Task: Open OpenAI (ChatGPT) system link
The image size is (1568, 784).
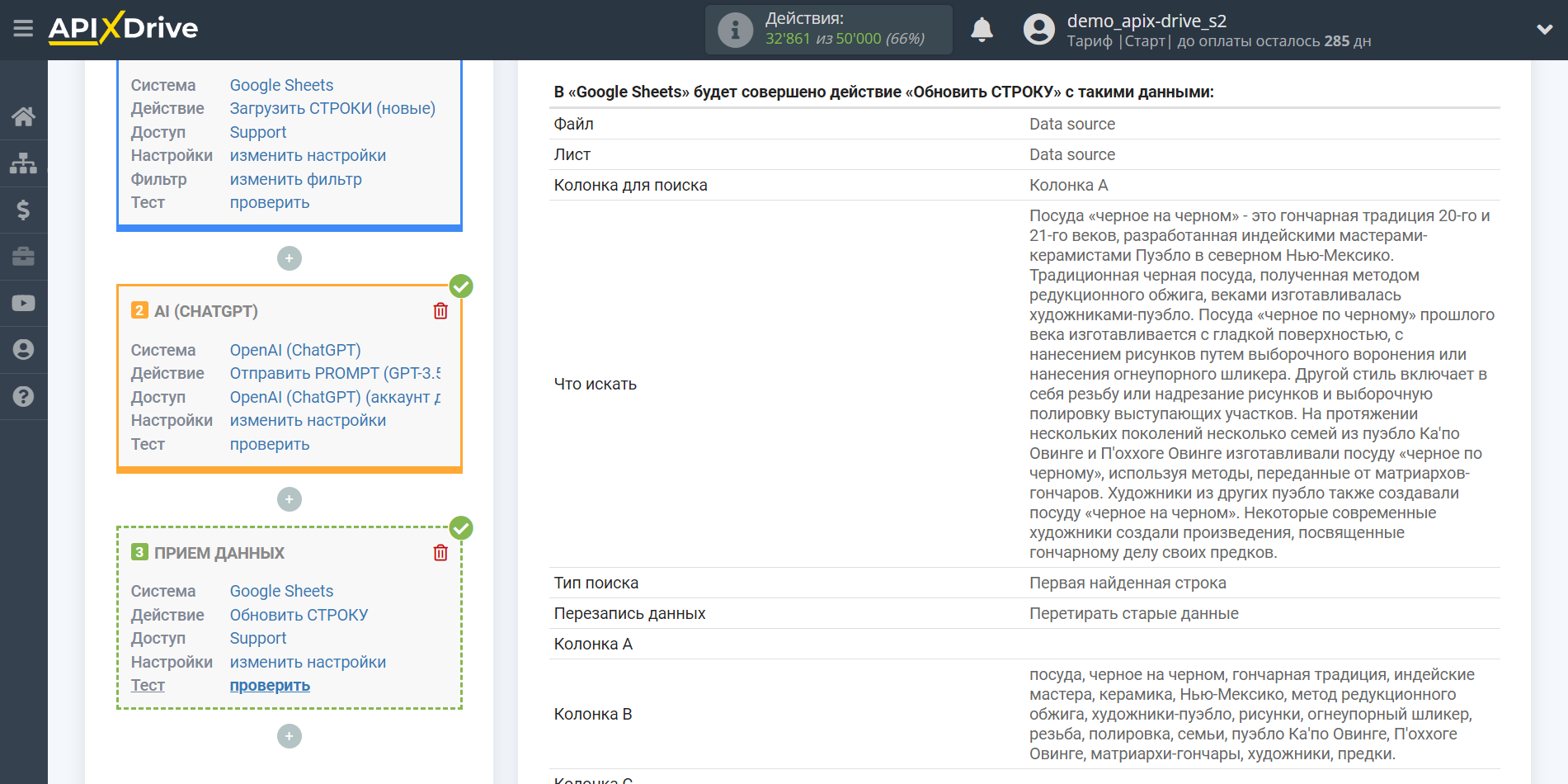Action: [x=295, y=350]
